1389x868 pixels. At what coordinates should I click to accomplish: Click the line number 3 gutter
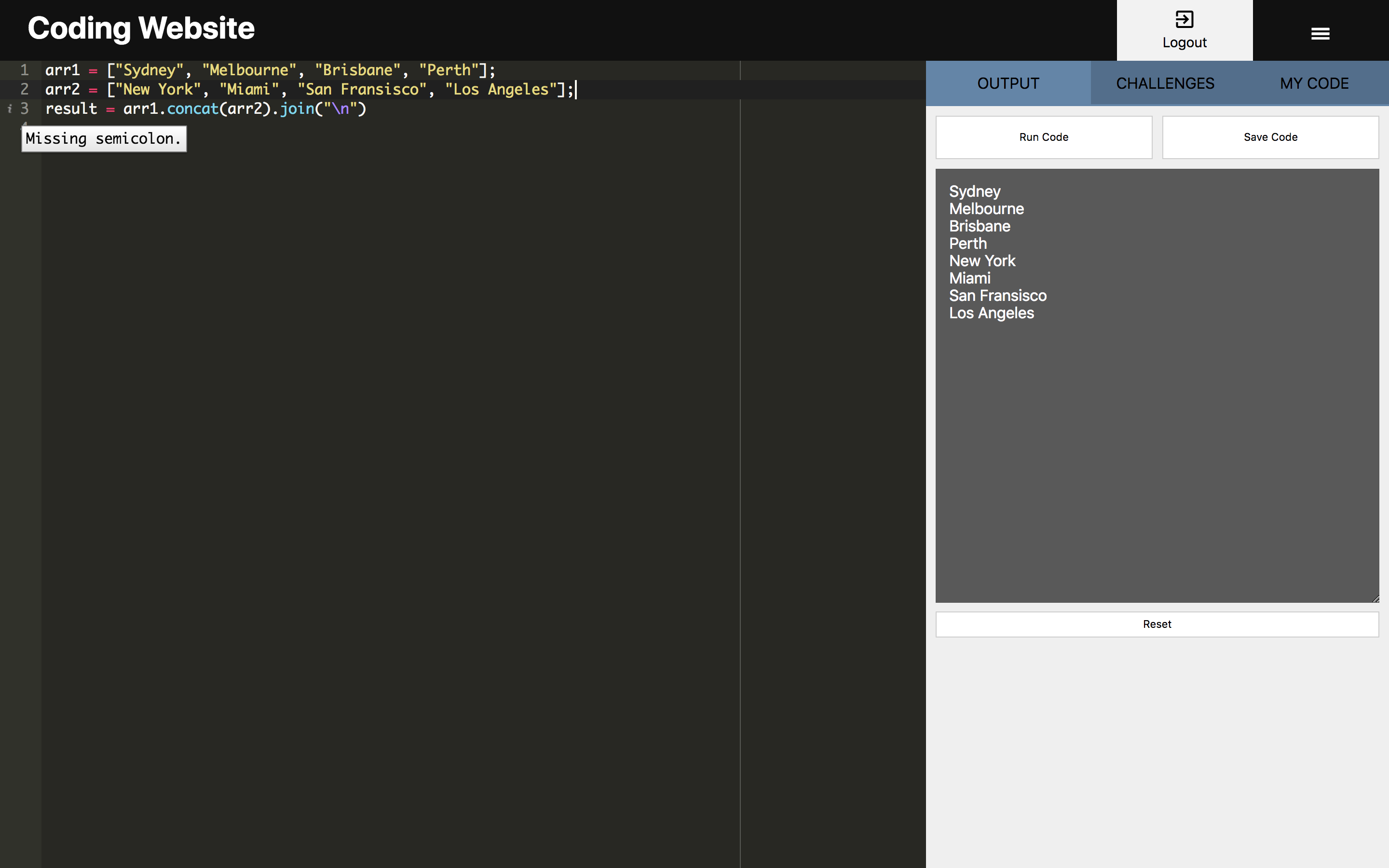pos(24,109)
